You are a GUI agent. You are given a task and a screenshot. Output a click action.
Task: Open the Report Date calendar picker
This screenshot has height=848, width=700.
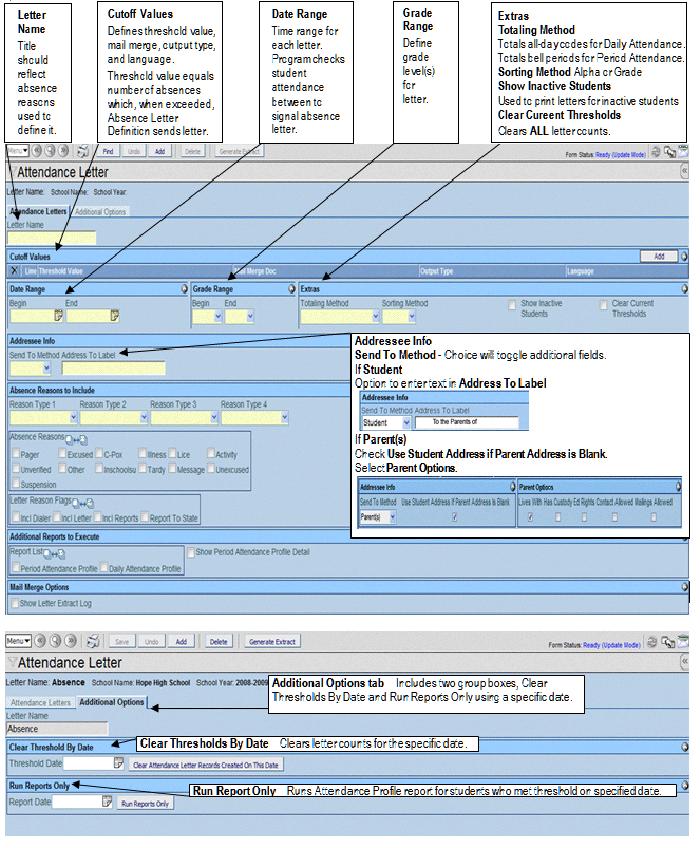point(106,802)
